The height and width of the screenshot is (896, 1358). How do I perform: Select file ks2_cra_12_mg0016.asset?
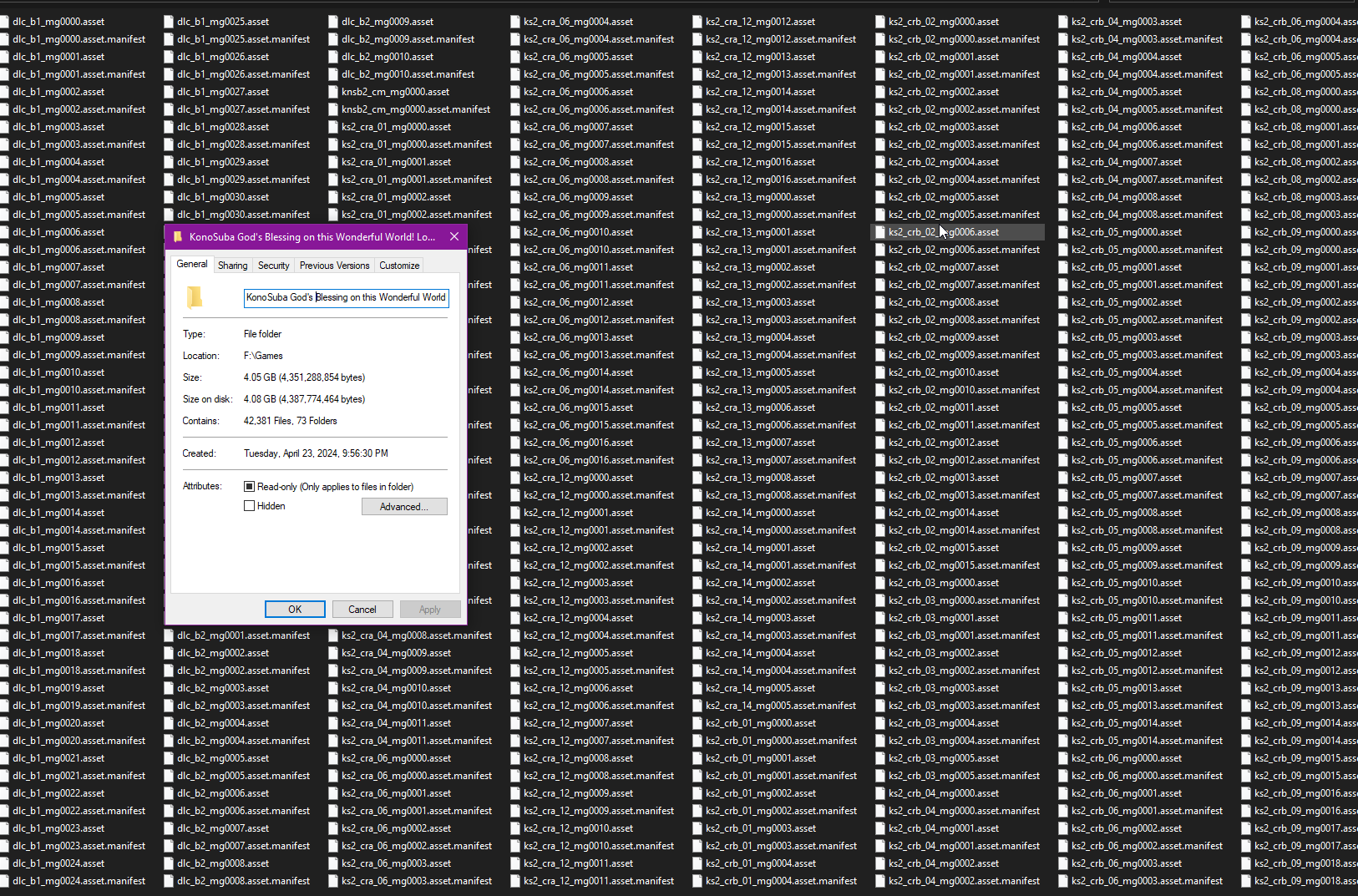760,162
